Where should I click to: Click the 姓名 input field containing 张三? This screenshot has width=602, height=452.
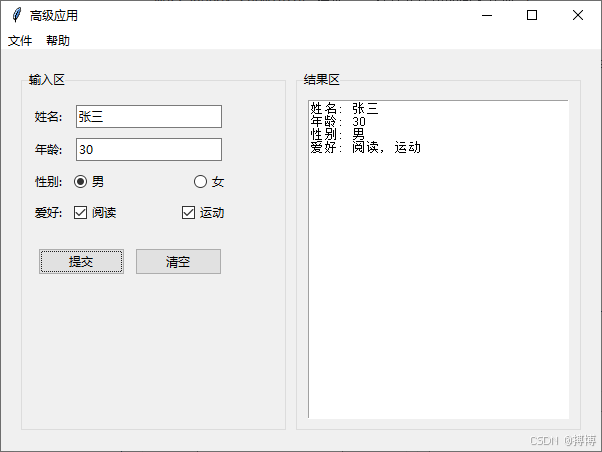pyautogui.click(x=149, y=116)
